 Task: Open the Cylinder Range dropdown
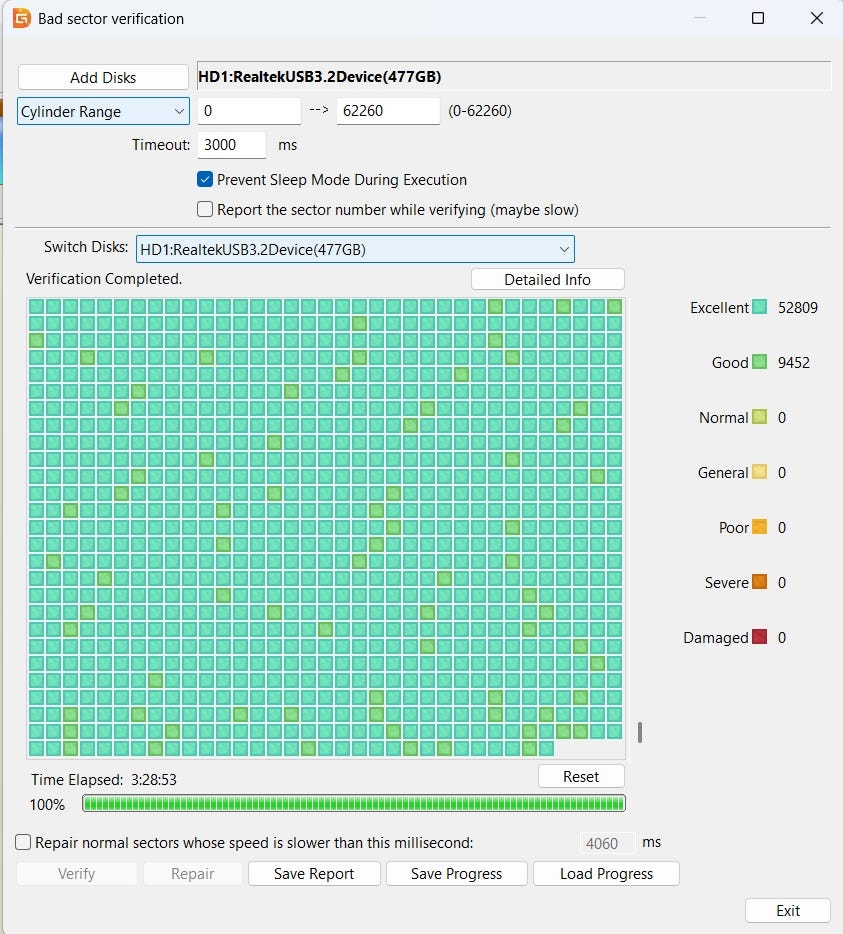tap(104, 111)
